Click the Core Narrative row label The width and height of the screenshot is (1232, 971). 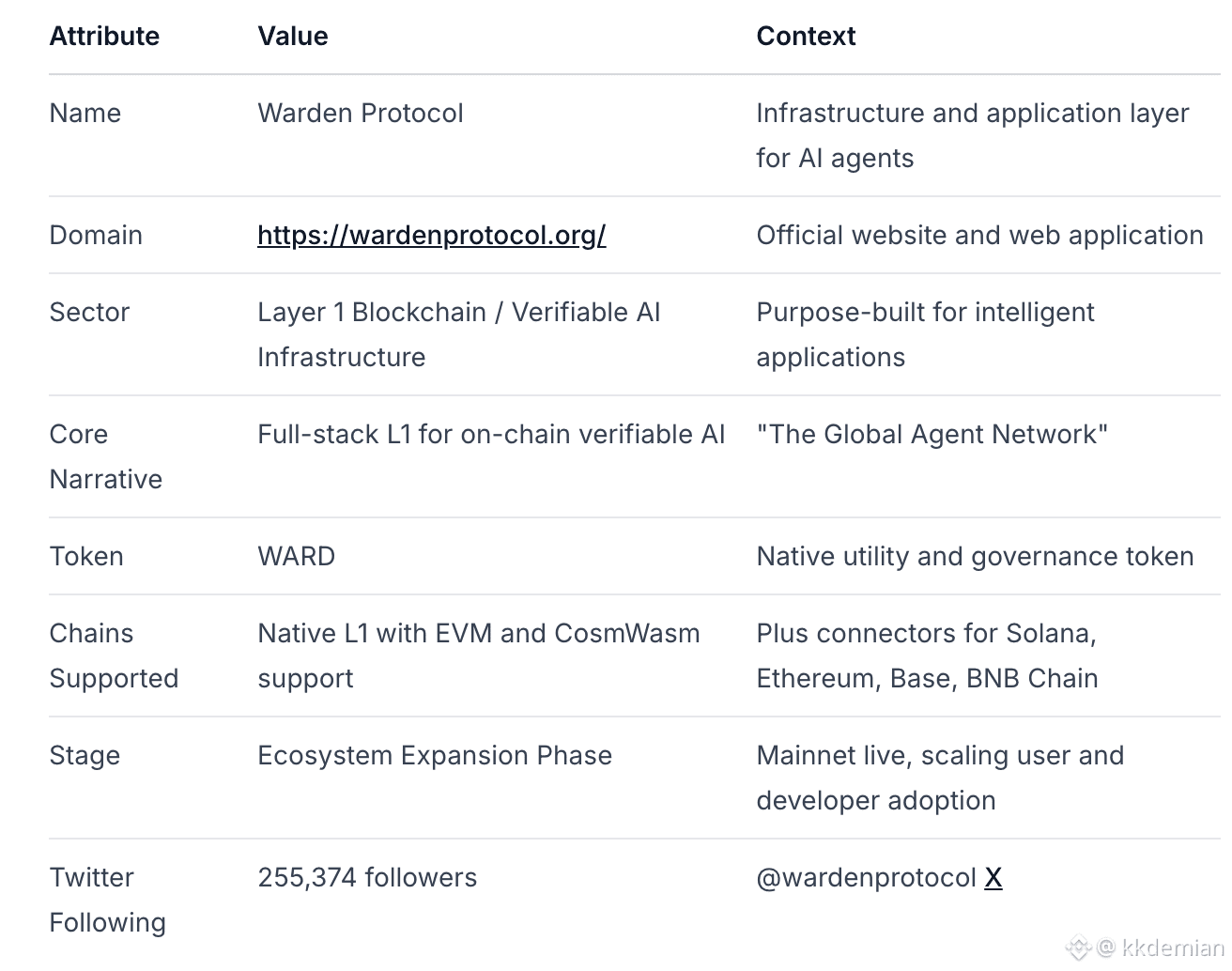tap(105, 456)
